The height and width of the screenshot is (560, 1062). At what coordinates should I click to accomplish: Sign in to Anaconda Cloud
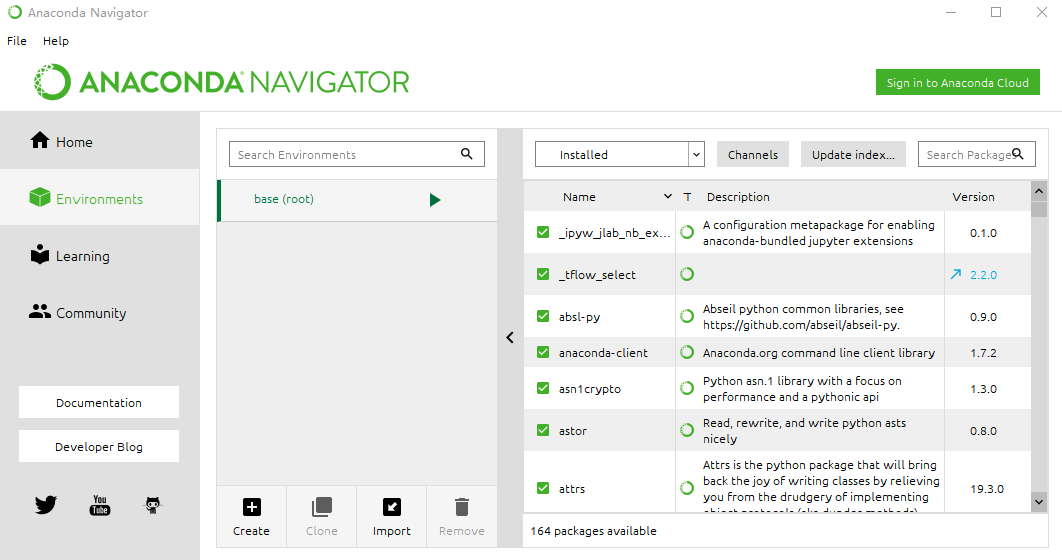pos(958,83)
